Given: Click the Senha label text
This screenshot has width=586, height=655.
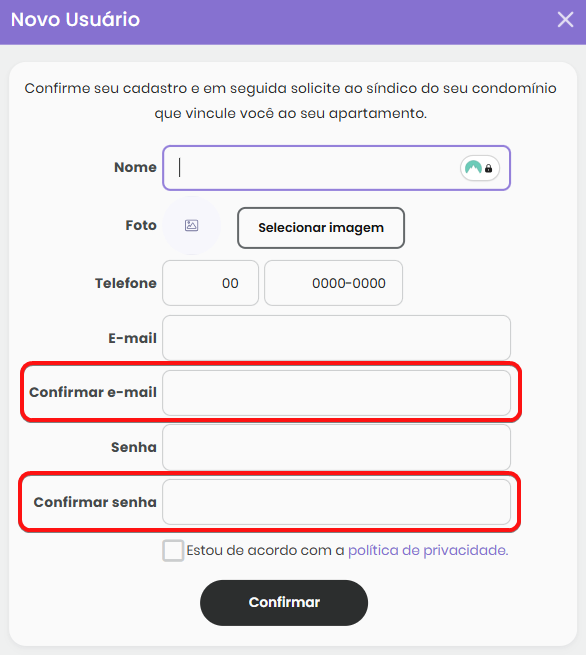Looking at the screenshot, I should (134, 447).
